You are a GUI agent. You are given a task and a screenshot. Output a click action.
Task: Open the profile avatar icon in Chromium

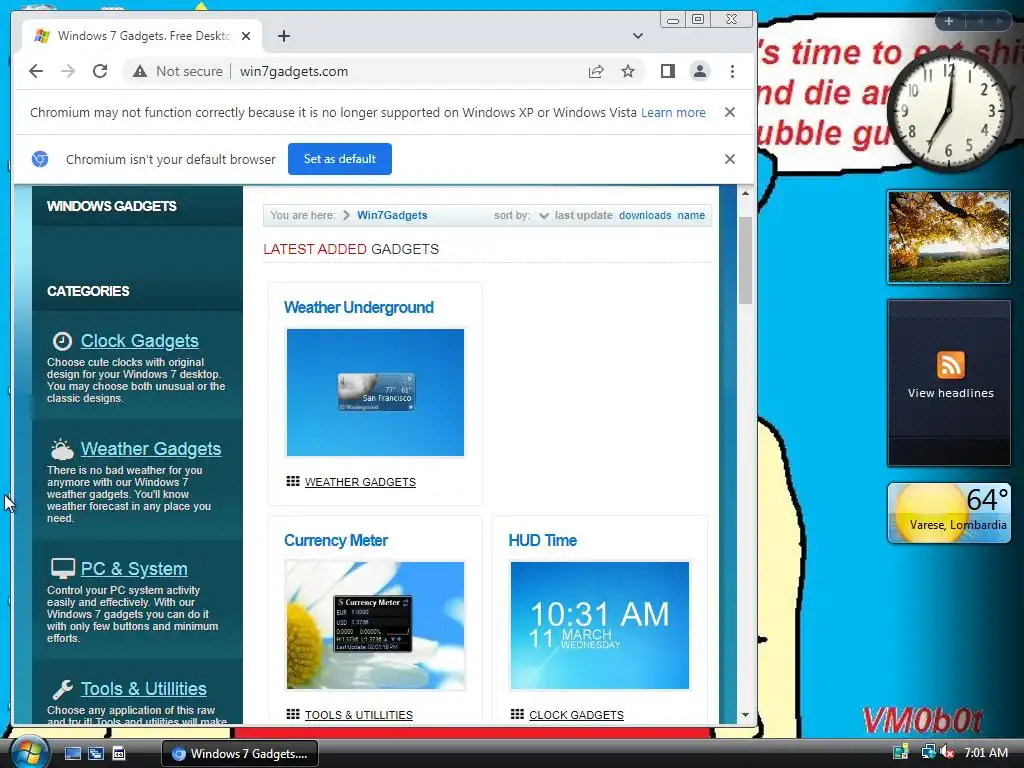click(x=699, y=71)
